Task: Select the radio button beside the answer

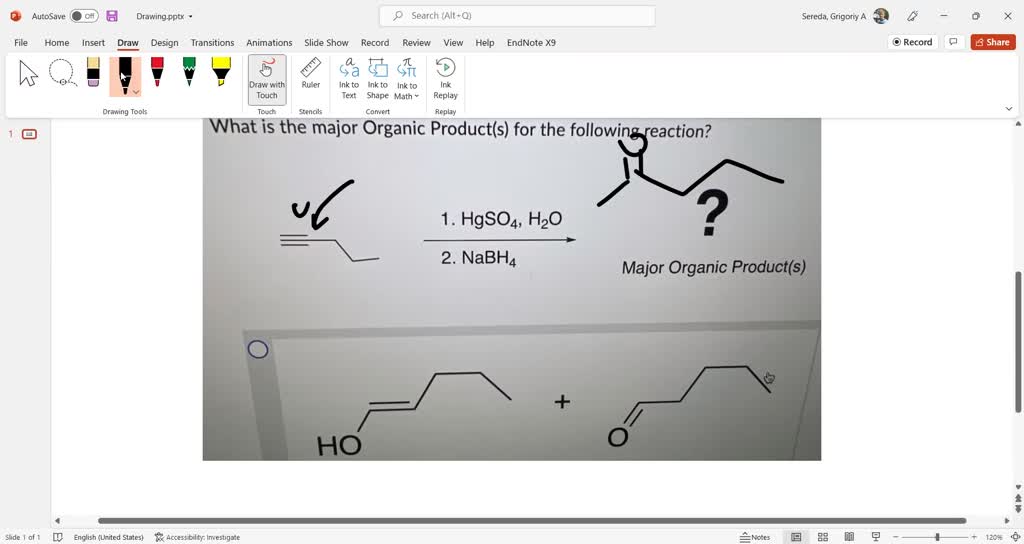Action: [x=258, y=349]
